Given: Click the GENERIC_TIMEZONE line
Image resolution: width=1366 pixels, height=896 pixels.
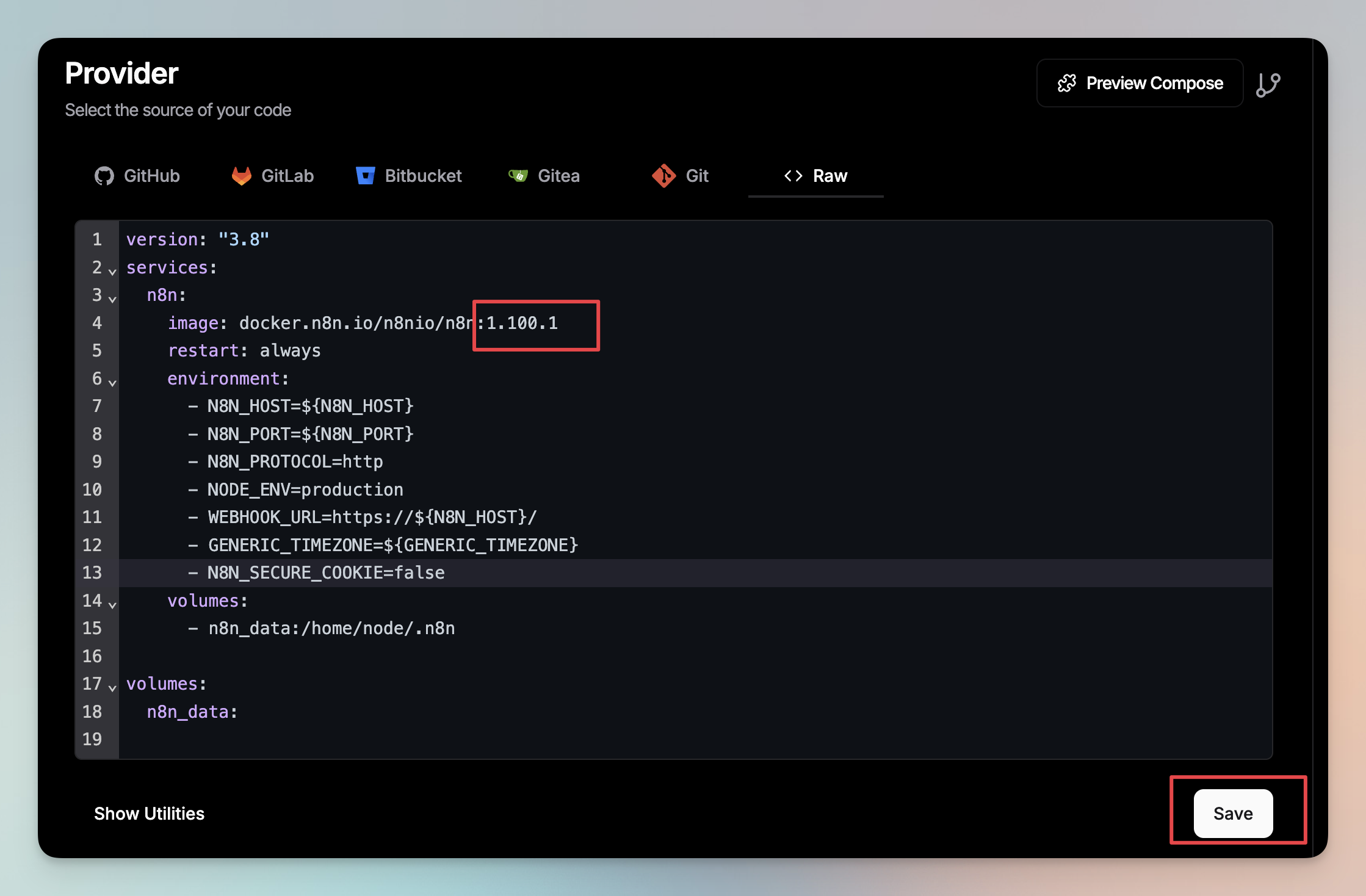Looking at the screenshot, I should (x=383, y=545).
